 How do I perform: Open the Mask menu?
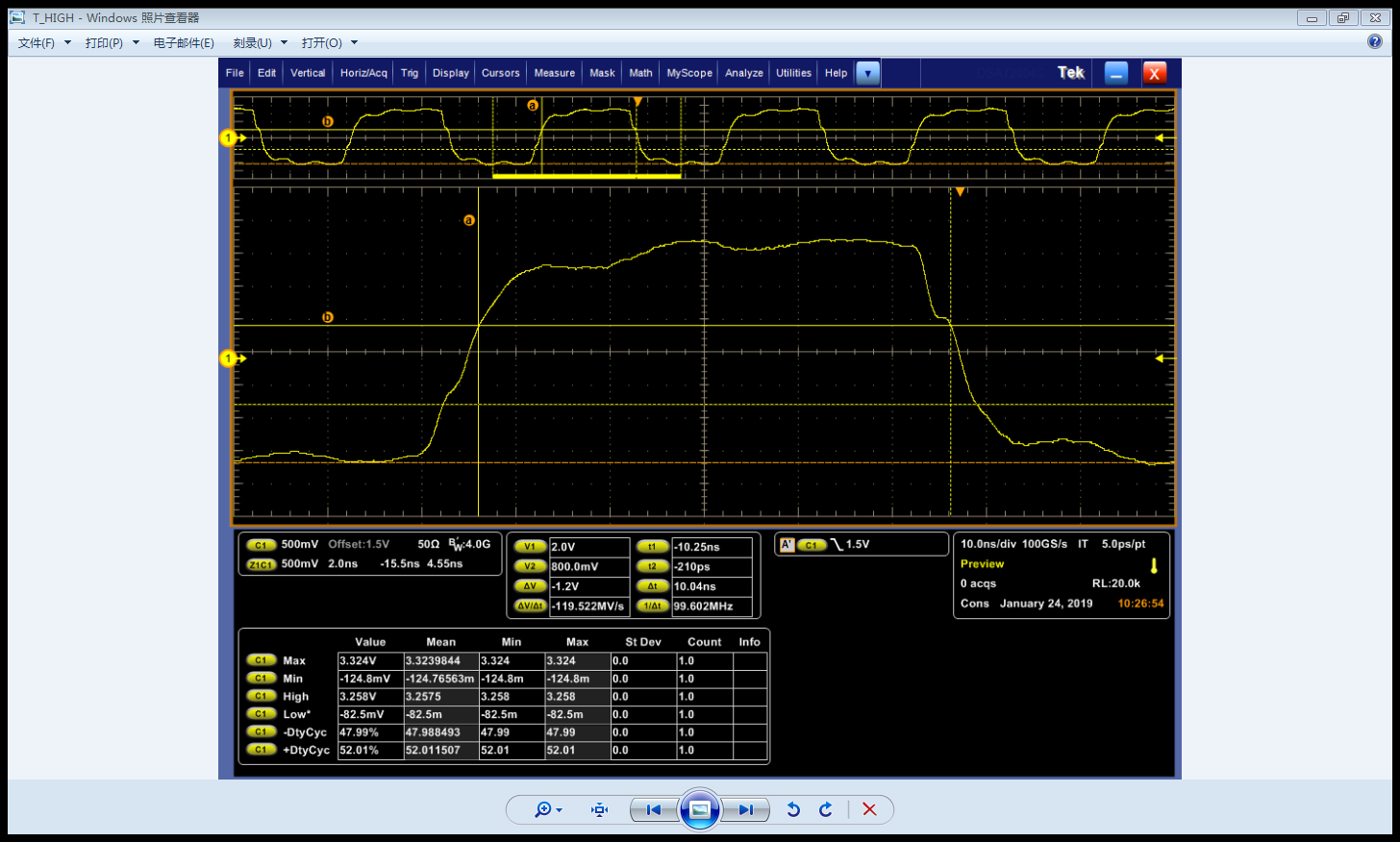[x=603, y=73]
